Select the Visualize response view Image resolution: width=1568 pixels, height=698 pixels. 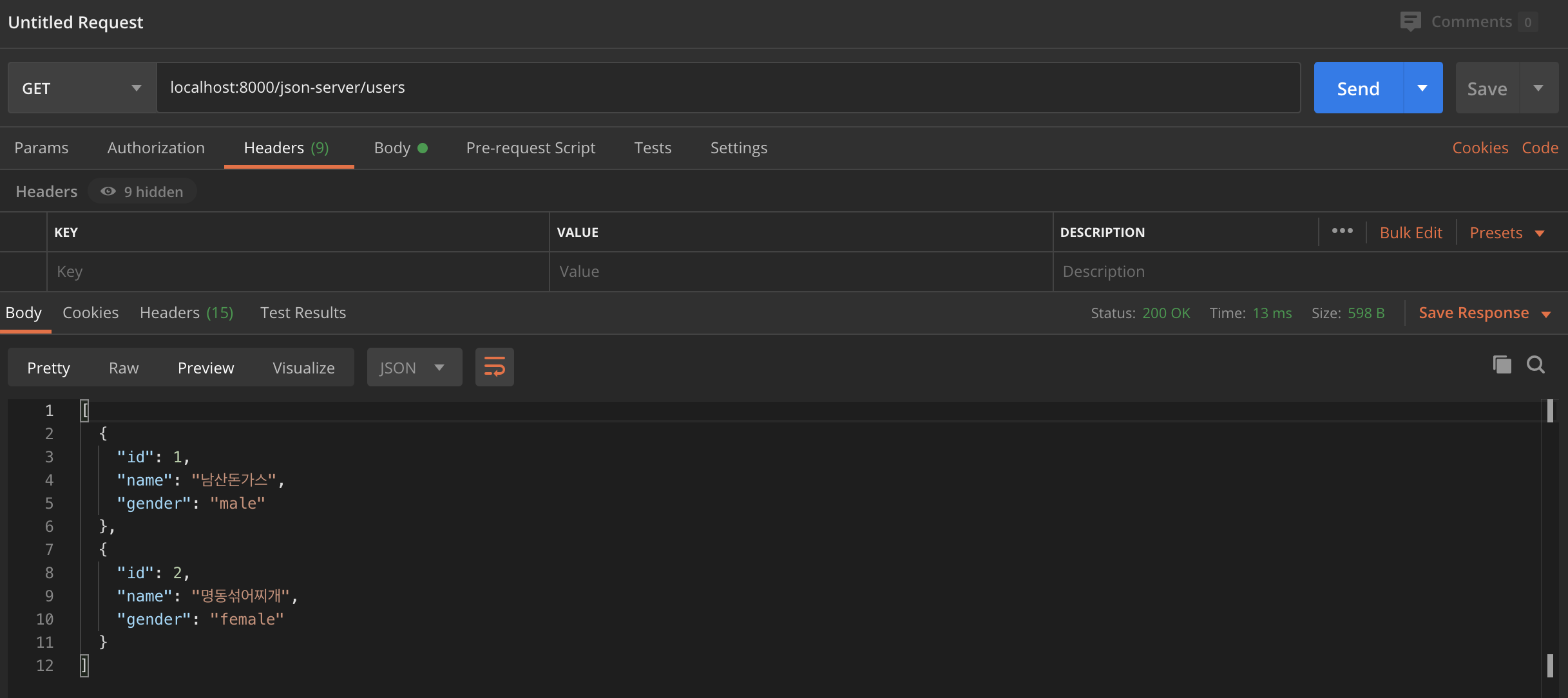(303, 368)
